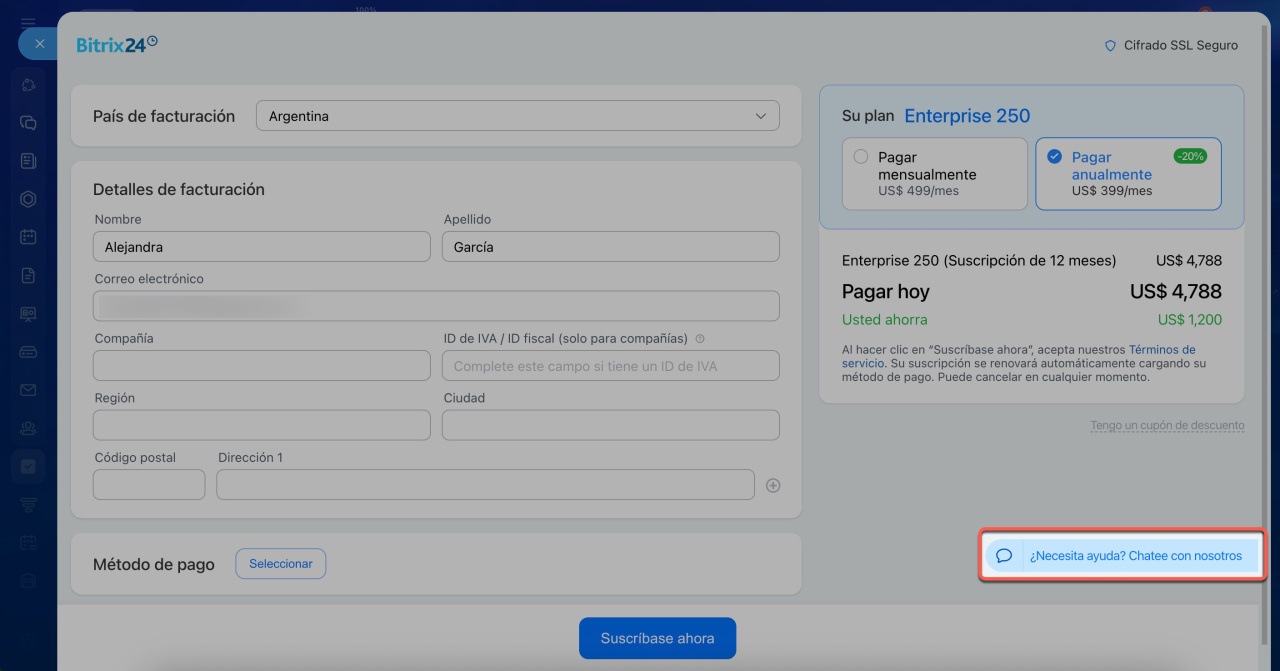The width and height of the screenshot is (1280, 671).
Task: Click the SSL secure shield icon
Action: (x=1109, y=46)
